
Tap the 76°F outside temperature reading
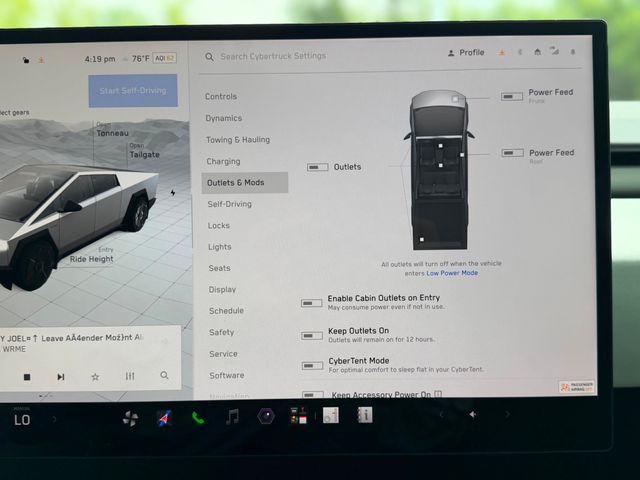click(x=140, y=58)
